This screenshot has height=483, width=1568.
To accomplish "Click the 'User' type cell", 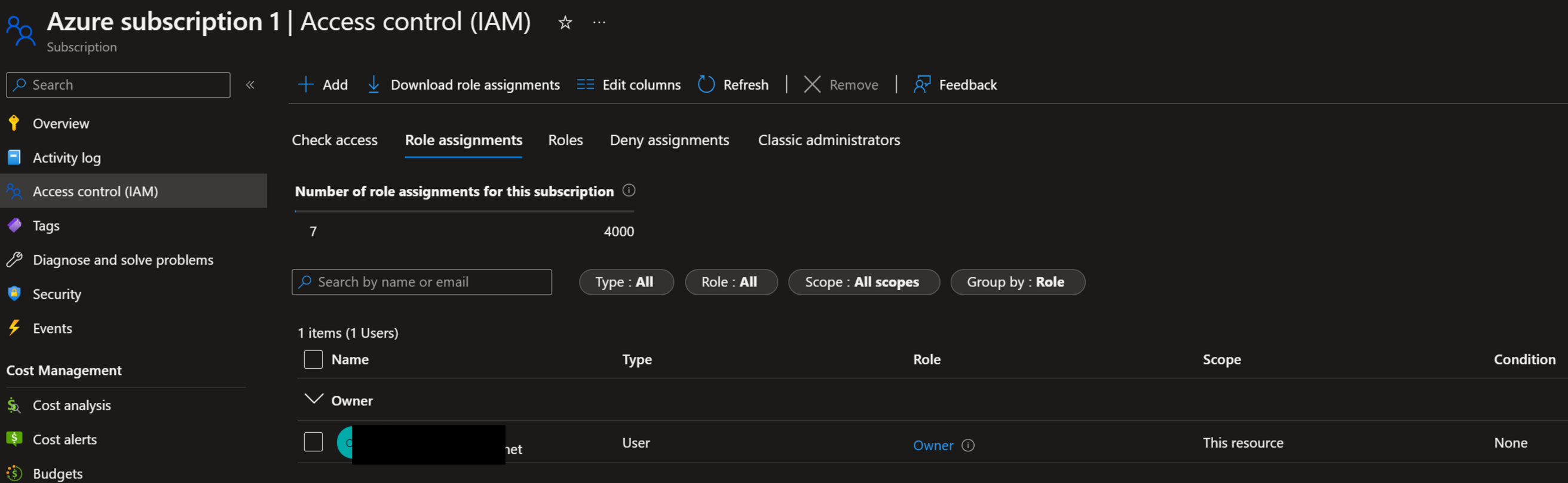I will click(635, 443).
